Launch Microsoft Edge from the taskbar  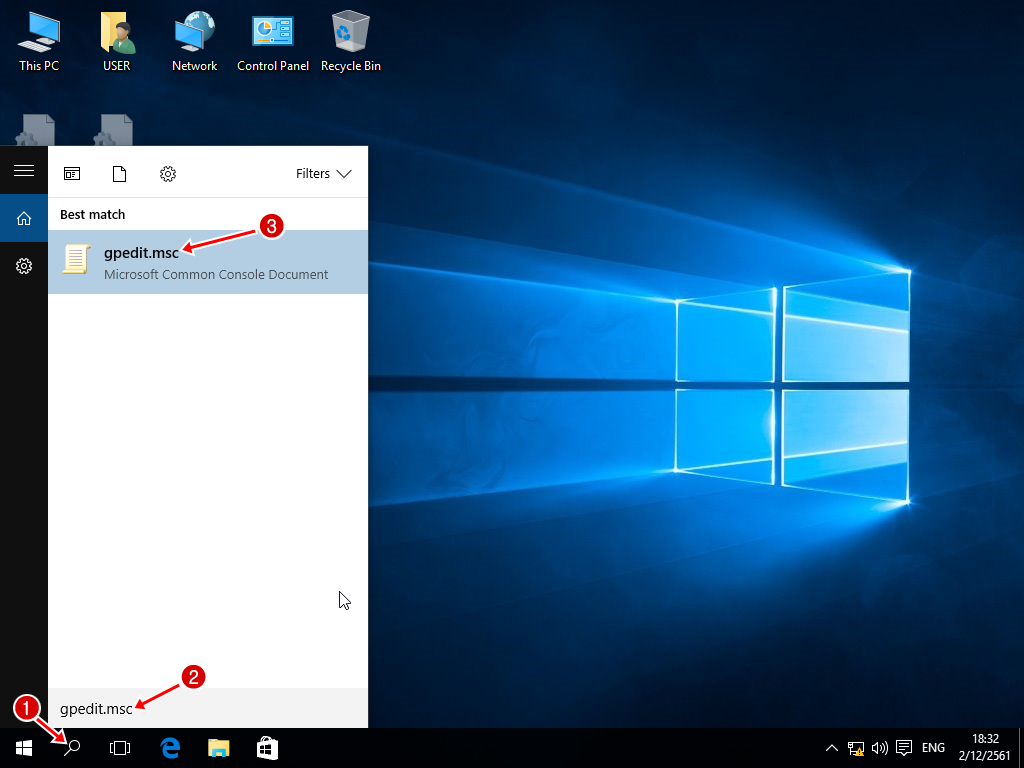(x=170, y=748)
